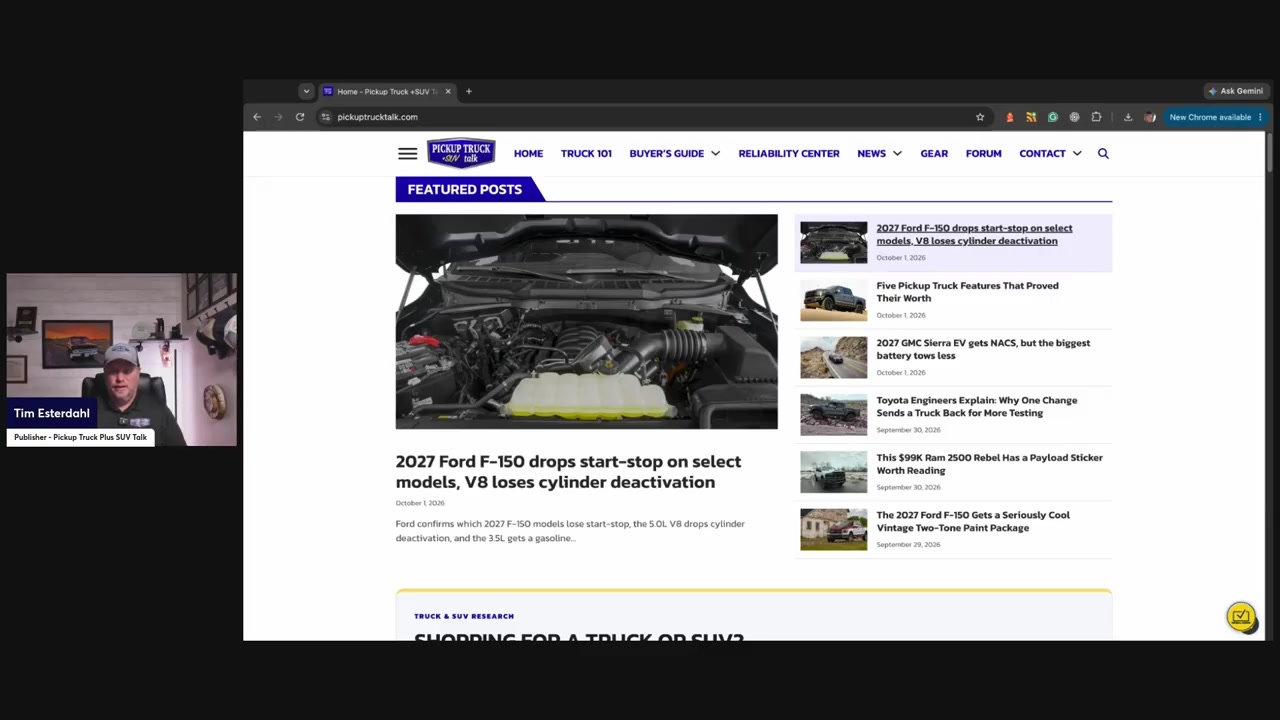Open the red chess-piece extension icon
The image size is (1280, 720).
[1009, 117]
